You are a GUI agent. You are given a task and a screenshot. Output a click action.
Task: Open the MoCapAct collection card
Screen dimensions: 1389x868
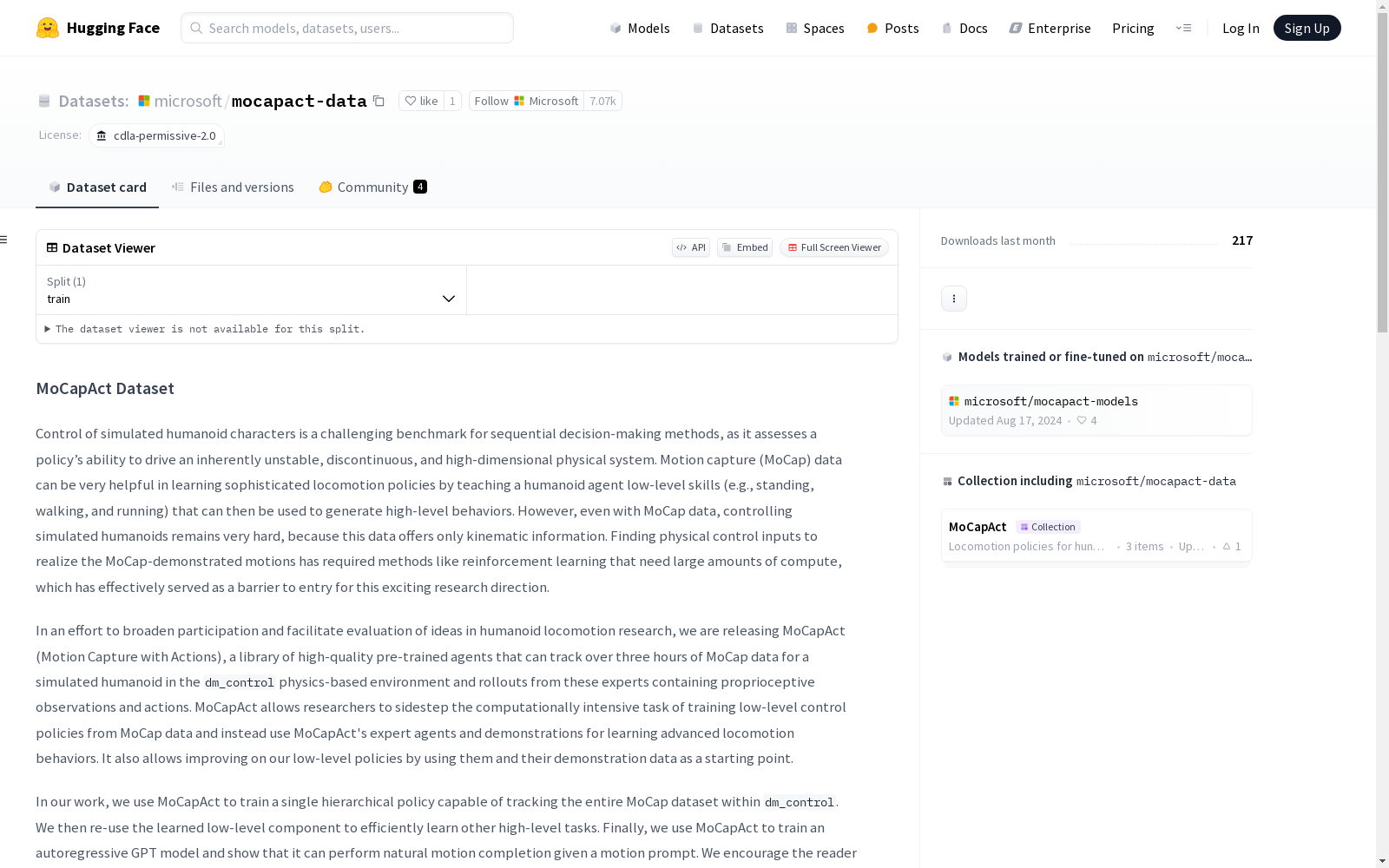pyautogui.click(x=1096, y=536)
